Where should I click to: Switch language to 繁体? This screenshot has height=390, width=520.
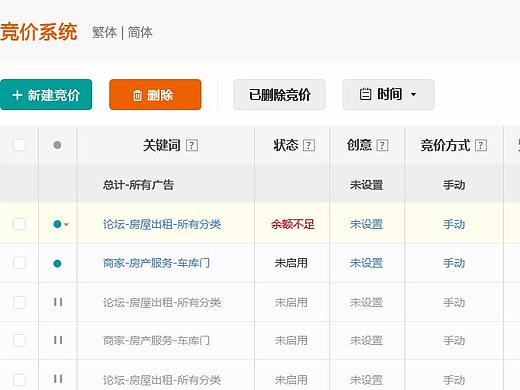[x=105, y=33]
